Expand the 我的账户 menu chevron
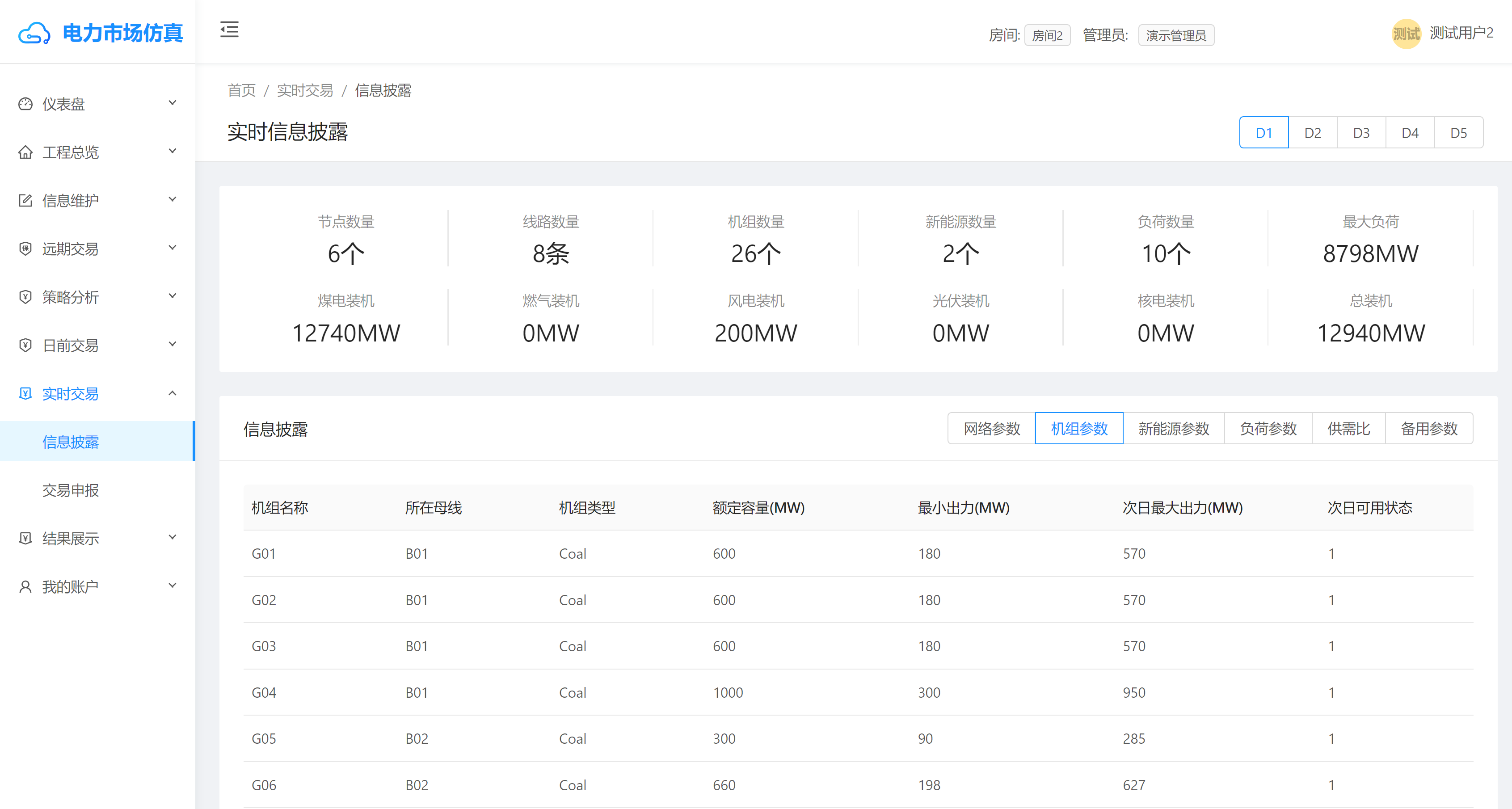Screen dimensions: 1512x809 click(x=173, y=586)
